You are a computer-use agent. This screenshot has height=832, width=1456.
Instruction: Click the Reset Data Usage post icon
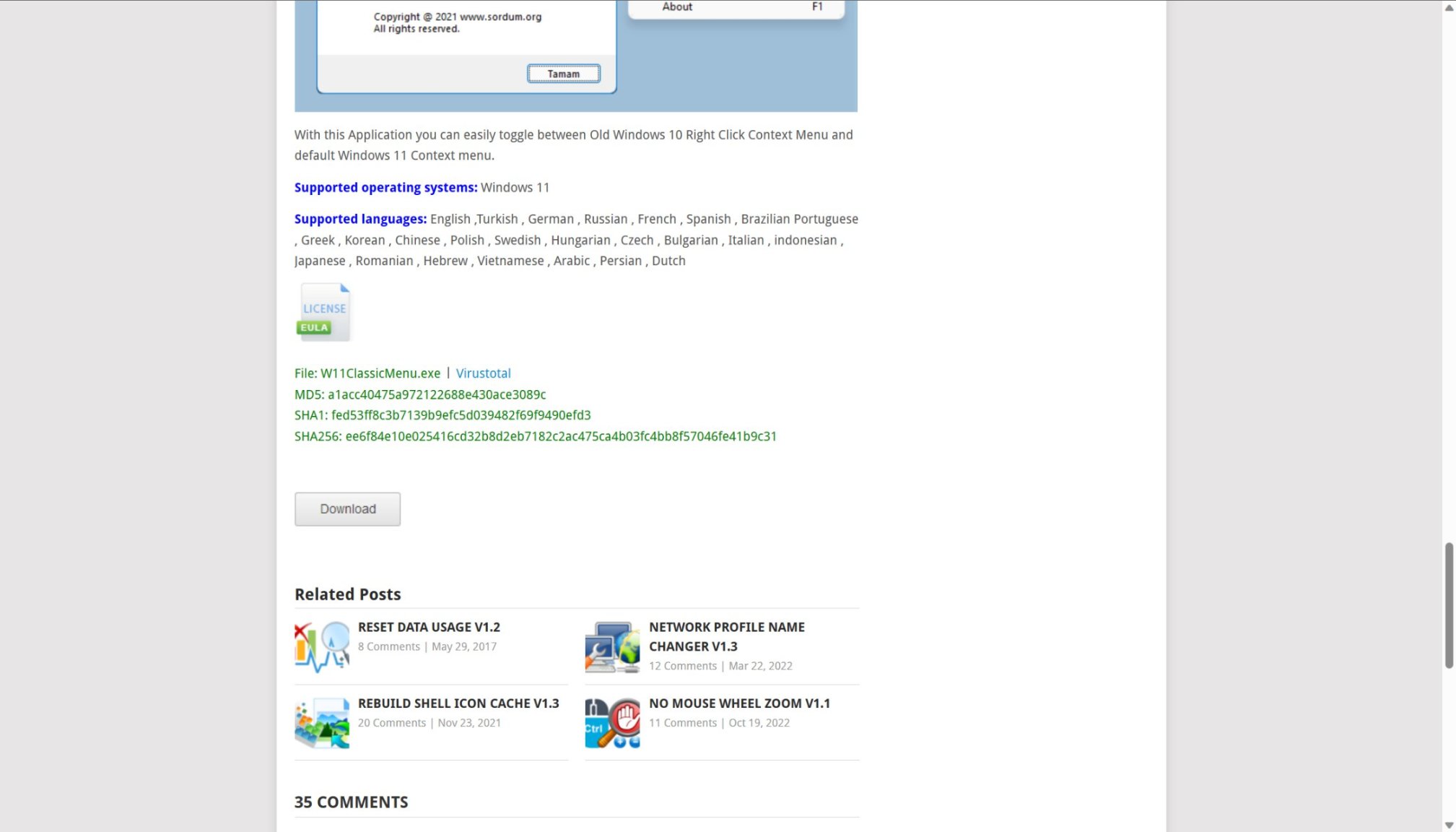[x=322, y=646]
